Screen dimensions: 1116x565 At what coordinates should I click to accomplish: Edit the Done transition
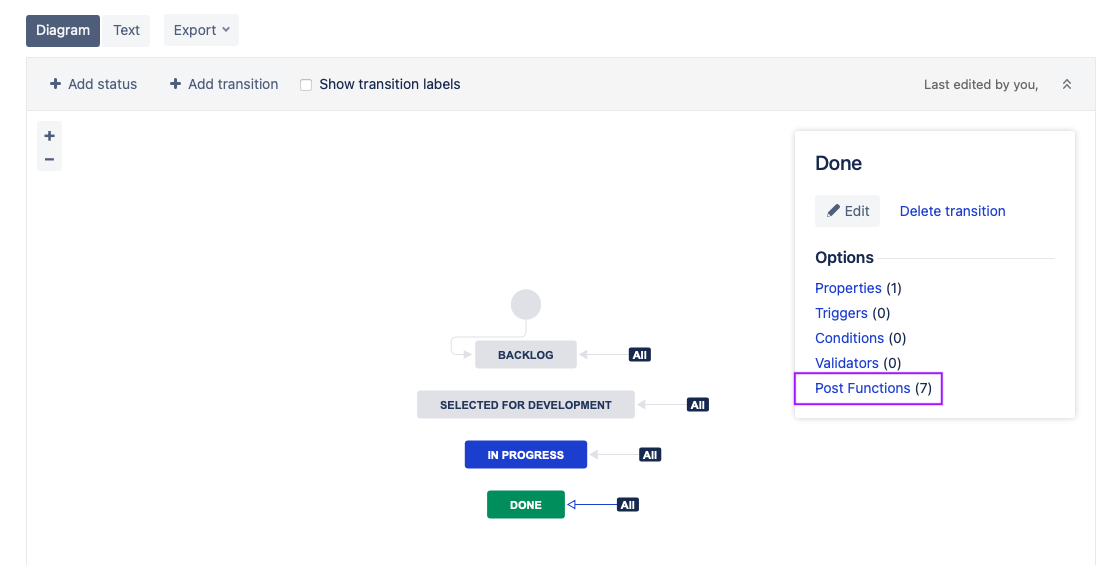point(847,211)
